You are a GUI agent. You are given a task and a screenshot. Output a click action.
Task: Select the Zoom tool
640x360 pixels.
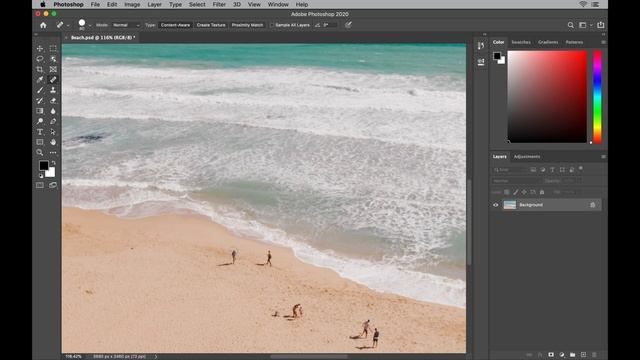[x=40, y=153]
